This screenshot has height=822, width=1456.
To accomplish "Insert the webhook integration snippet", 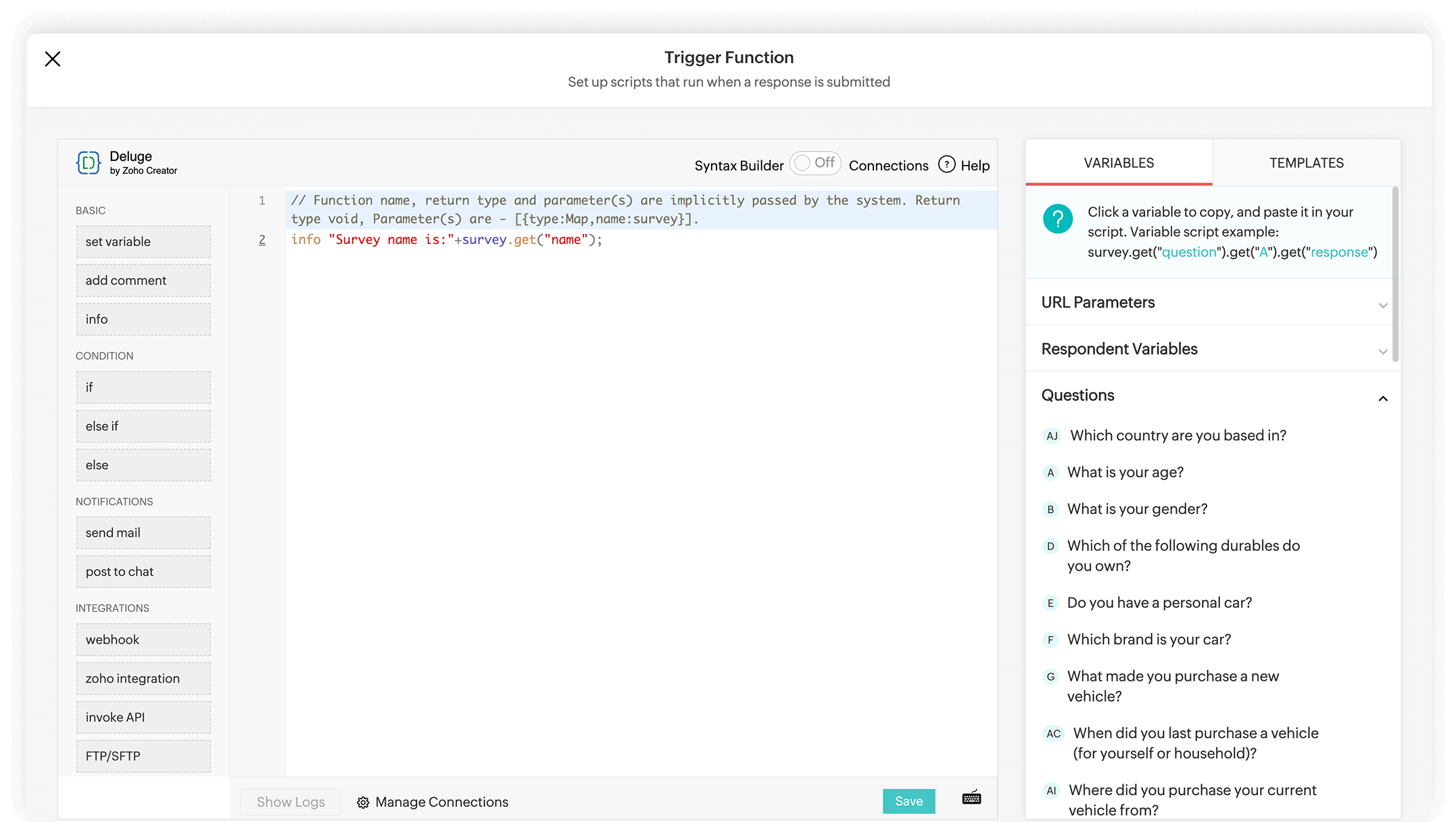I will tap(143, 639).
